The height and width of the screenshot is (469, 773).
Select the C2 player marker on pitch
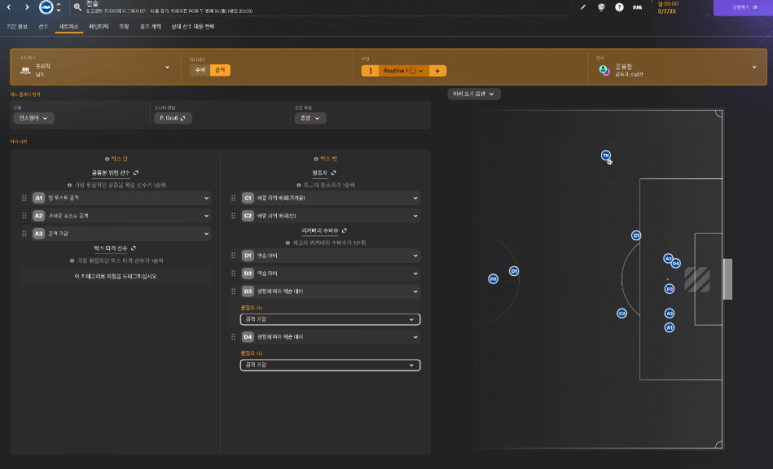[622, 313]
